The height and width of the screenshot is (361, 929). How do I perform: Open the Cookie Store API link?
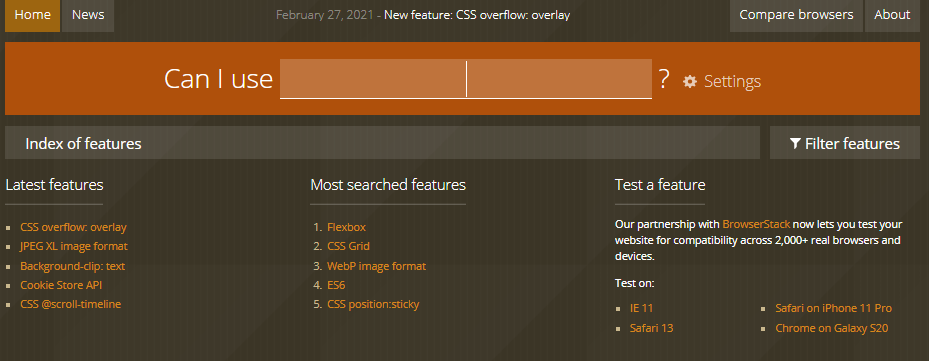(61, 285)
